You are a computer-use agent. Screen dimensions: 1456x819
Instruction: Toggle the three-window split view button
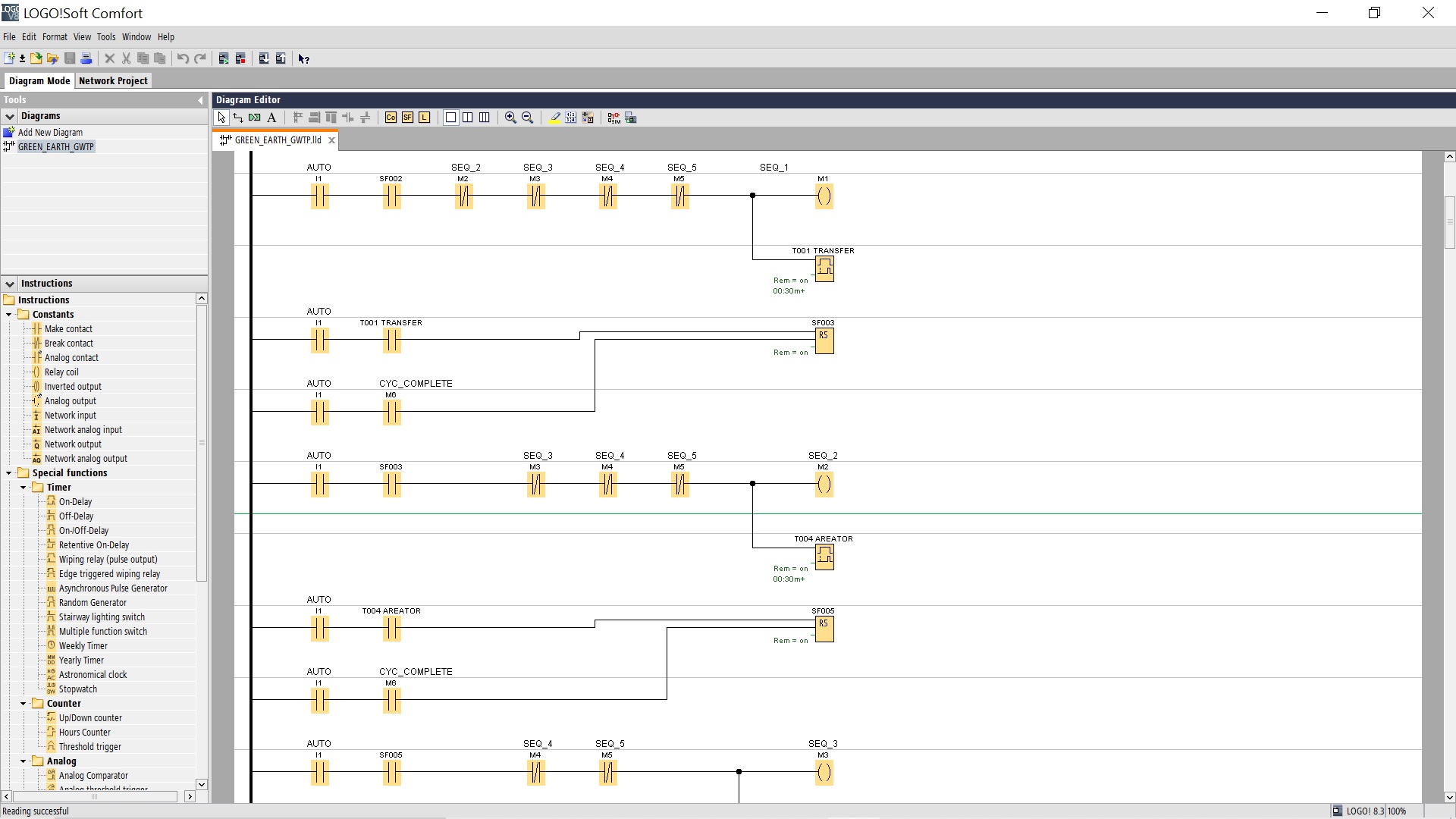485,118
